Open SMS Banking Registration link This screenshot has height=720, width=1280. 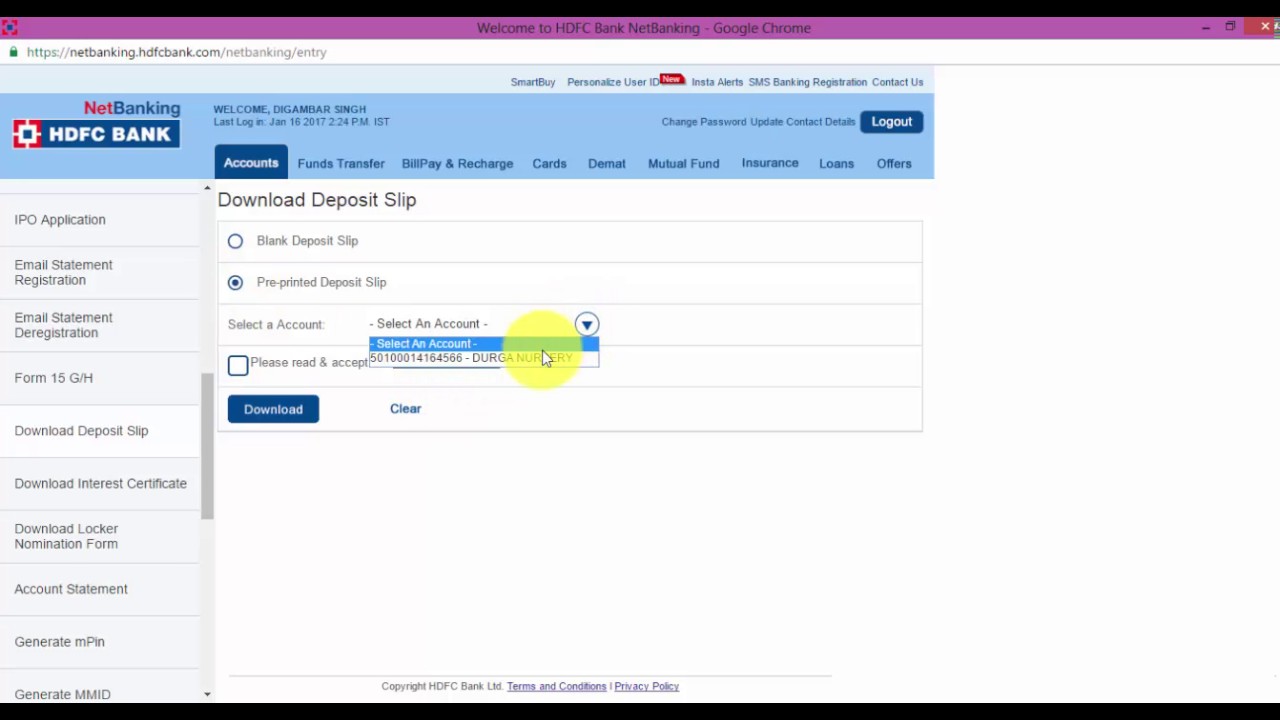(808, 82)
